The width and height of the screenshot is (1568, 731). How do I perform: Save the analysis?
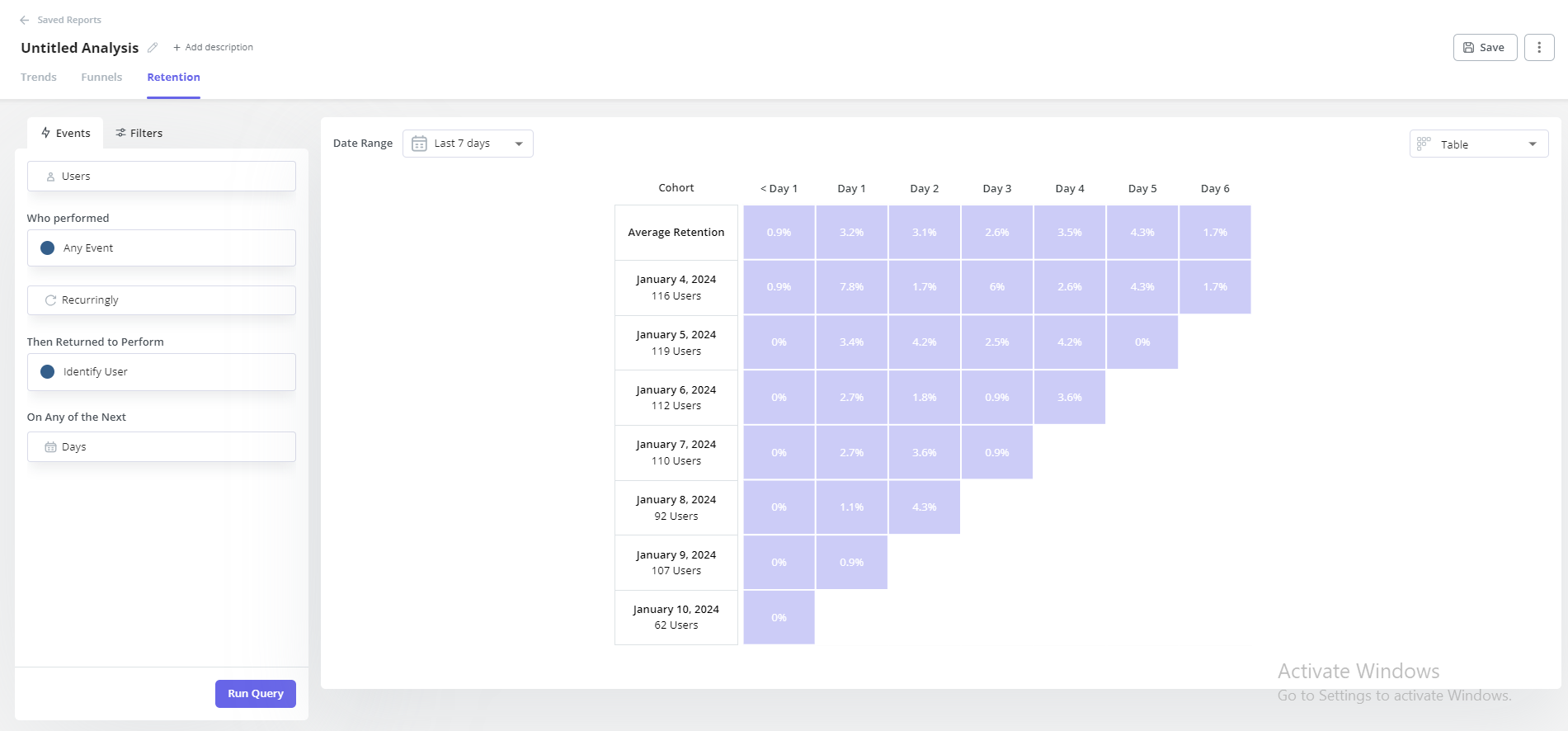coord(1485,48)
